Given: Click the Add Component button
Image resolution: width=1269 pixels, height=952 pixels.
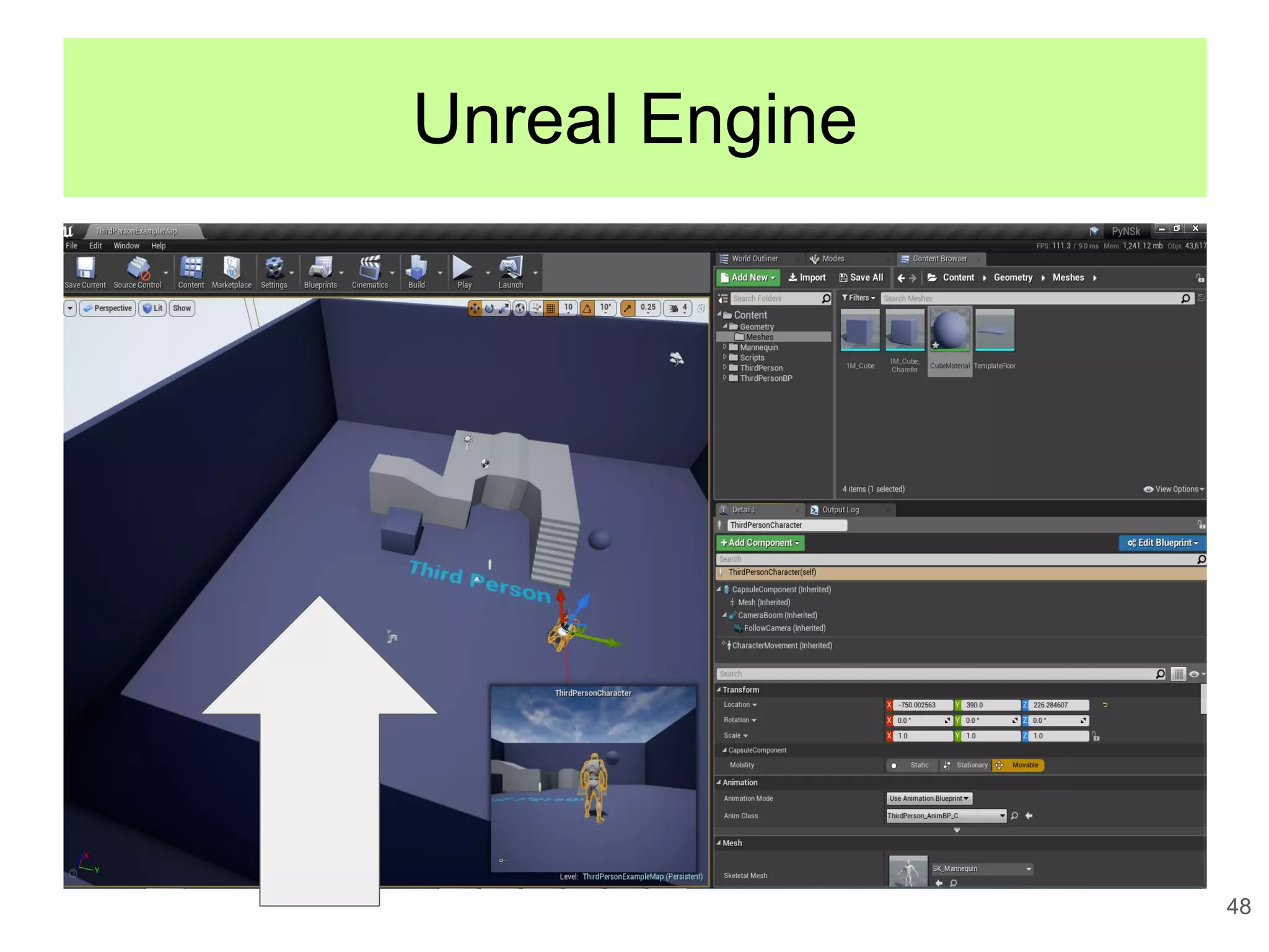Looking at the screenshot, I should (760, 543).
